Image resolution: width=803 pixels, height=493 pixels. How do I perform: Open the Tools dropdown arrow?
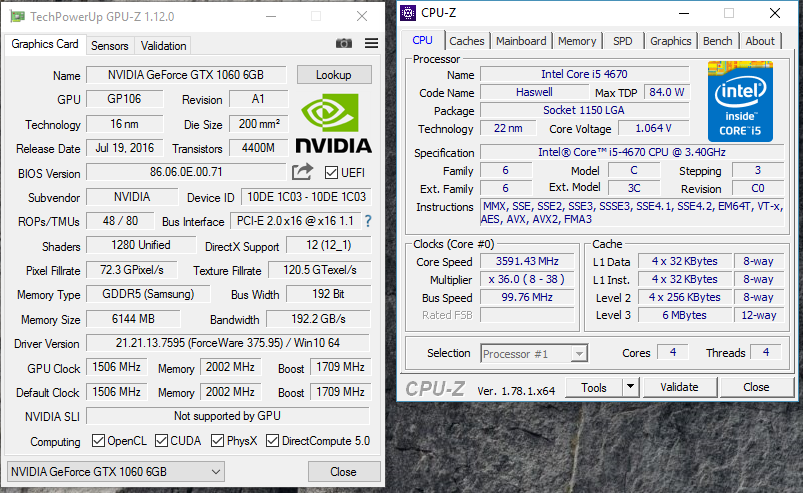(630, 387)
